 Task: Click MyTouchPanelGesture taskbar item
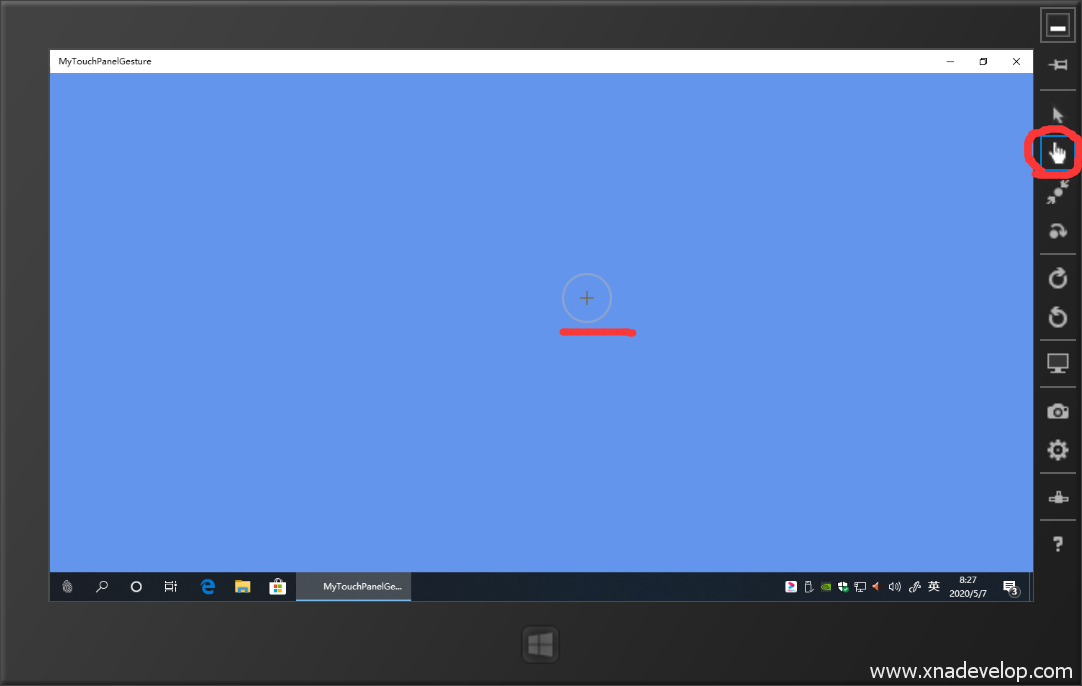pyautogui.click(x=354, y=587)
